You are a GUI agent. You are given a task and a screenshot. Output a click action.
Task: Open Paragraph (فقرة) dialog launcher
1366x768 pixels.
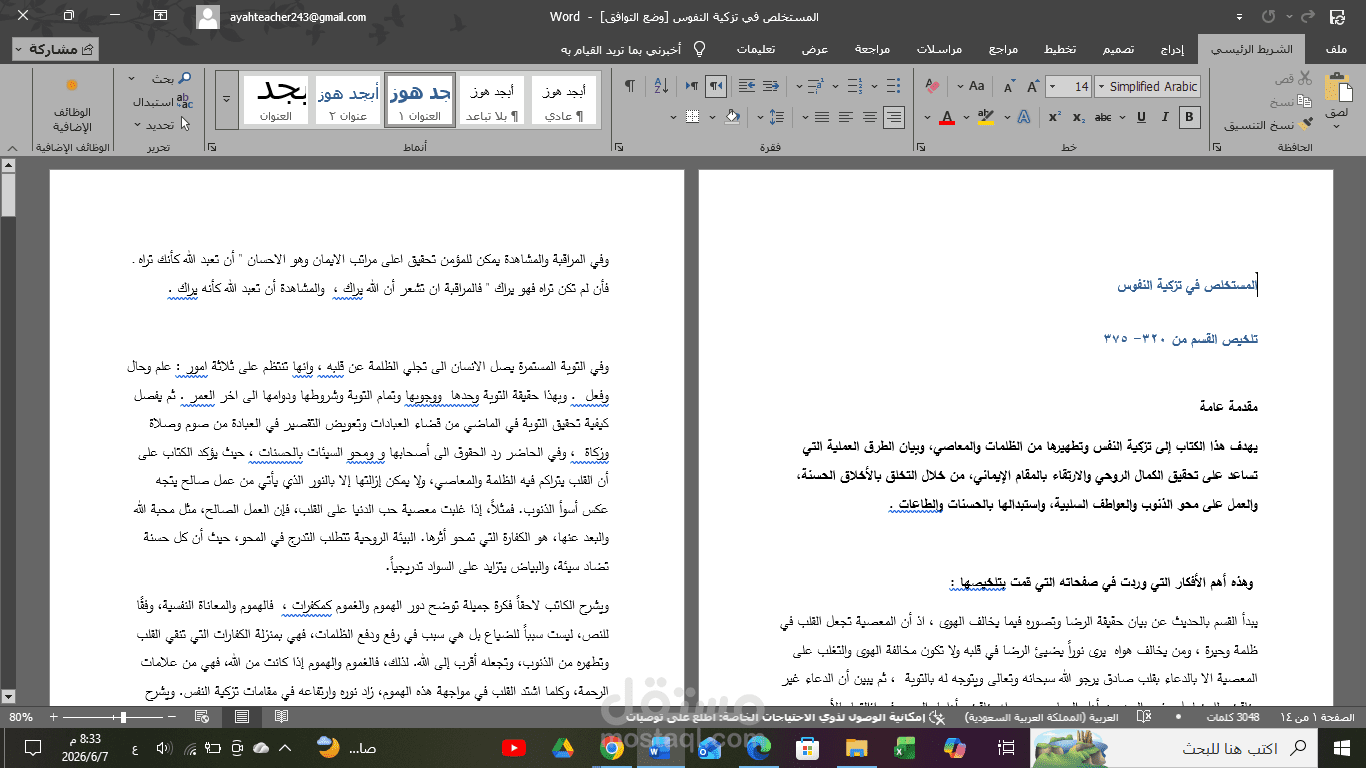[619, 147]
